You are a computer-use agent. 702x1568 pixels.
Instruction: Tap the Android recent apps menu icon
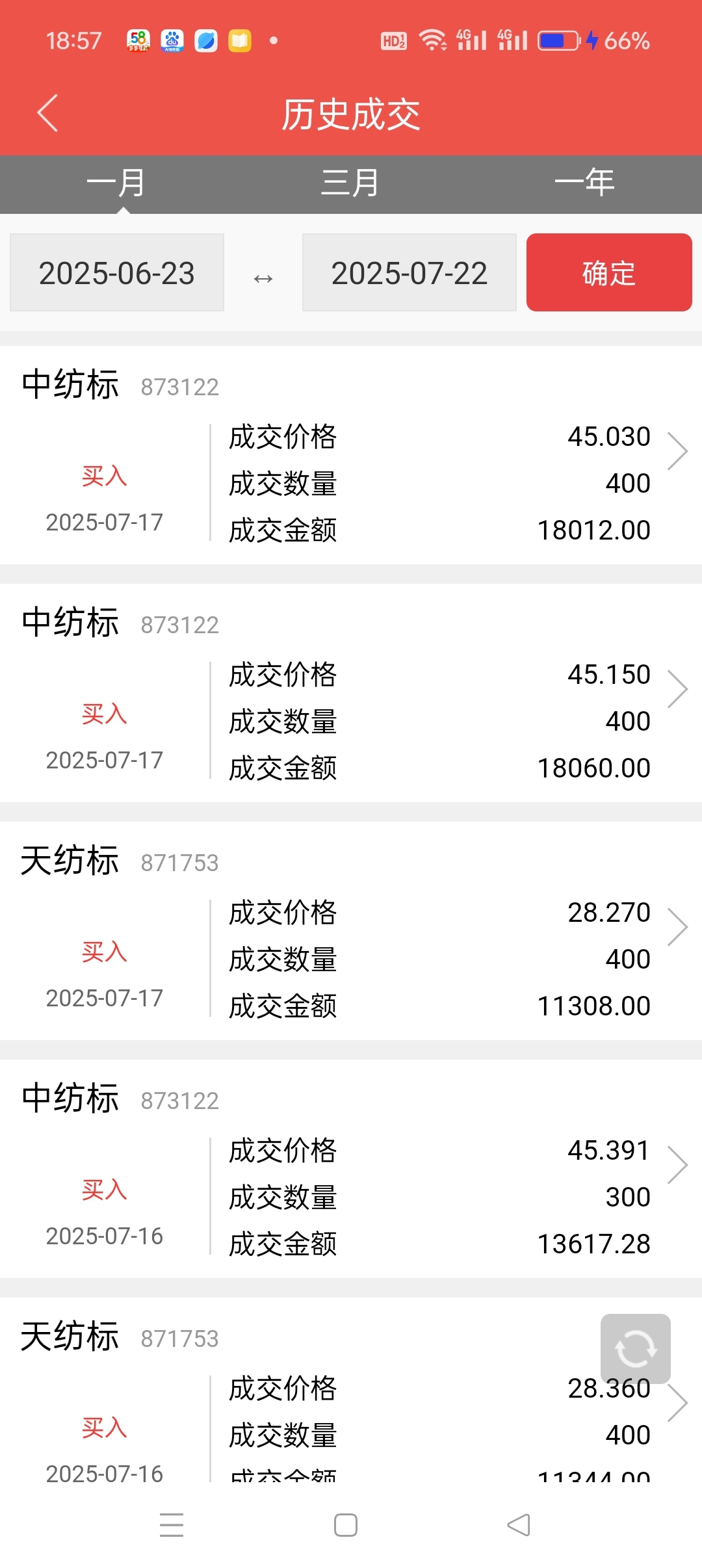(172, 1524)
